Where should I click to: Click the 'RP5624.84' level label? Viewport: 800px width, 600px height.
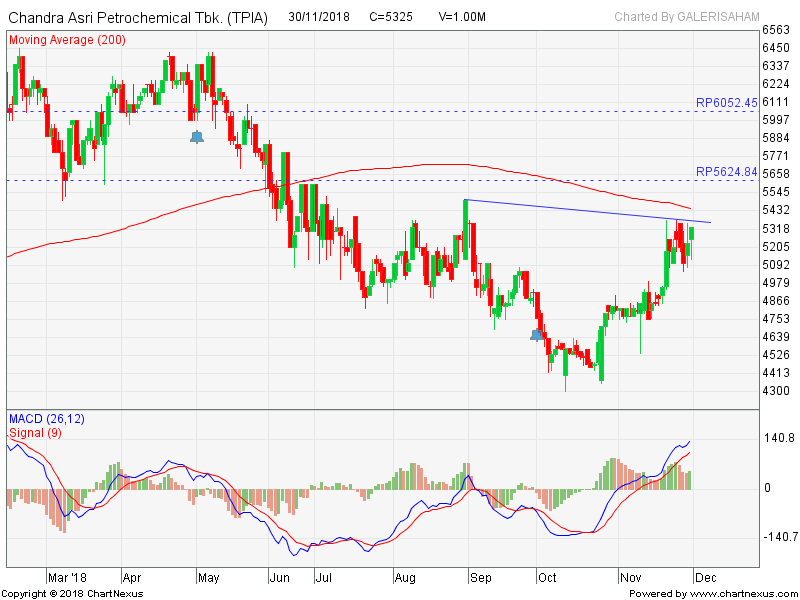(727, 172)
